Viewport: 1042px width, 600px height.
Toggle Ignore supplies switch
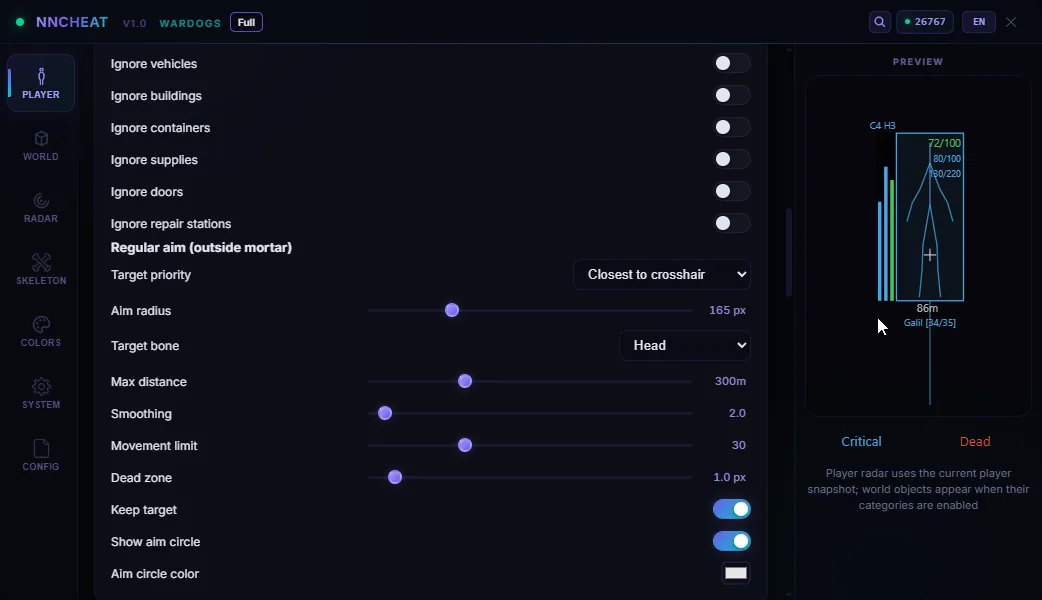coord(731,159)
